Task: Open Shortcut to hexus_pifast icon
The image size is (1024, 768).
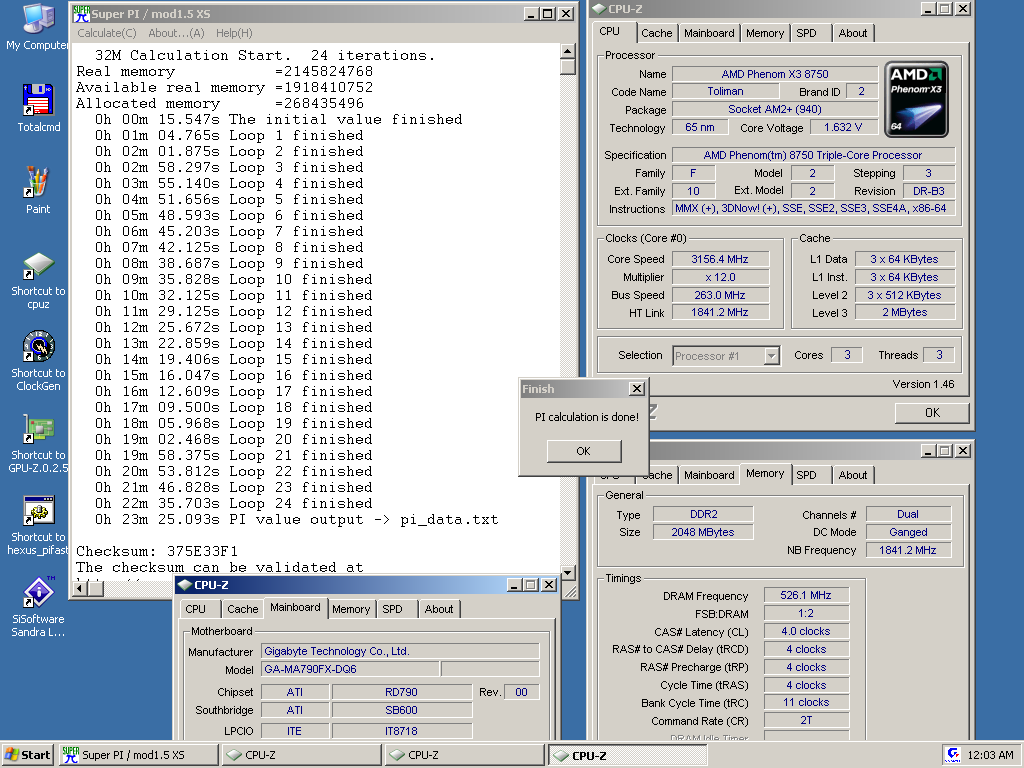Action: (38, 526)
